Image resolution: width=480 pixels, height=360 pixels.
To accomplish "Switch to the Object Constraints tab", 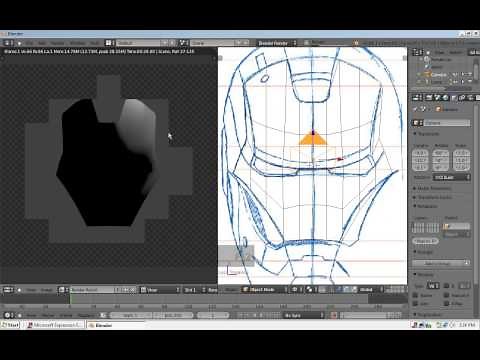I will click(x=462, y=98).
